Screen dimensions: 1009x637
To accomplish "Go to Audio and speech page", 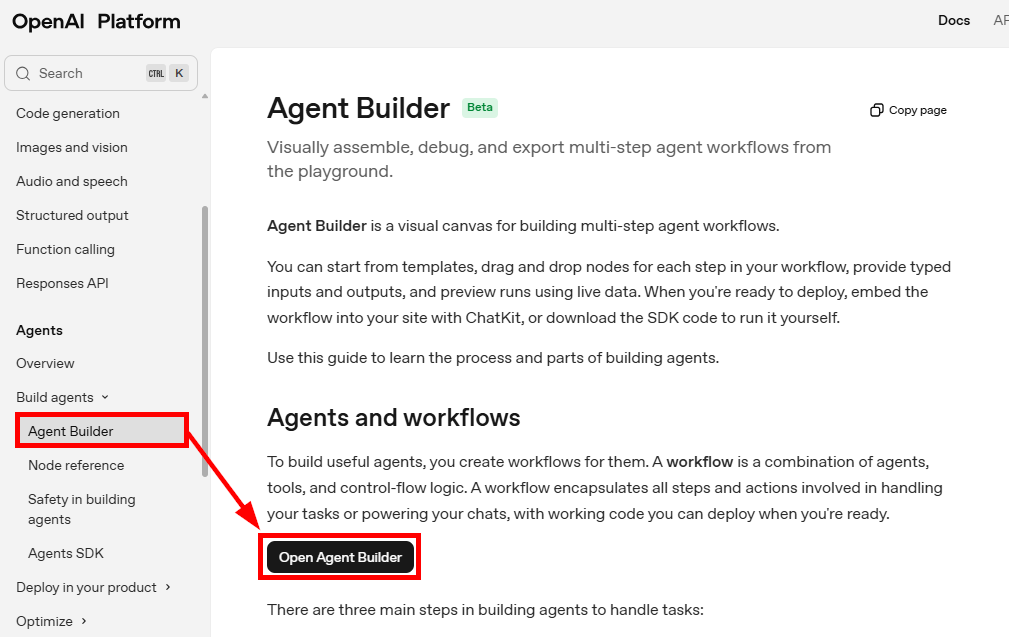I will click(x=71, y=181).
